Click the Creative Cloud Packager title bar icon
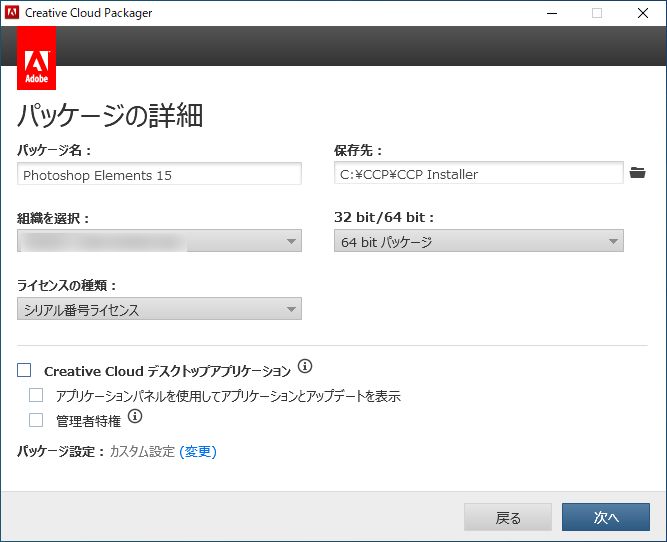Screen dimensions: 667x542 (12, 13)
